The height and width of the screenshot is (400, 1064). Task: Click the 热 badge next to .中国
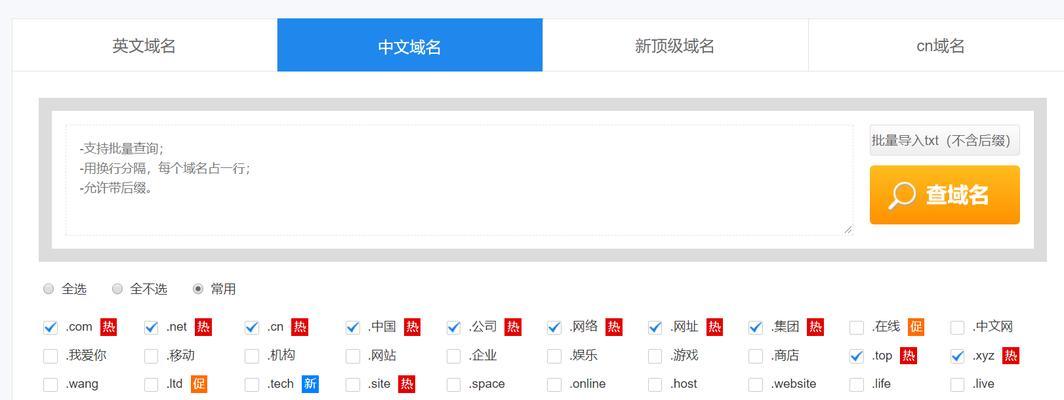point(412,327)
